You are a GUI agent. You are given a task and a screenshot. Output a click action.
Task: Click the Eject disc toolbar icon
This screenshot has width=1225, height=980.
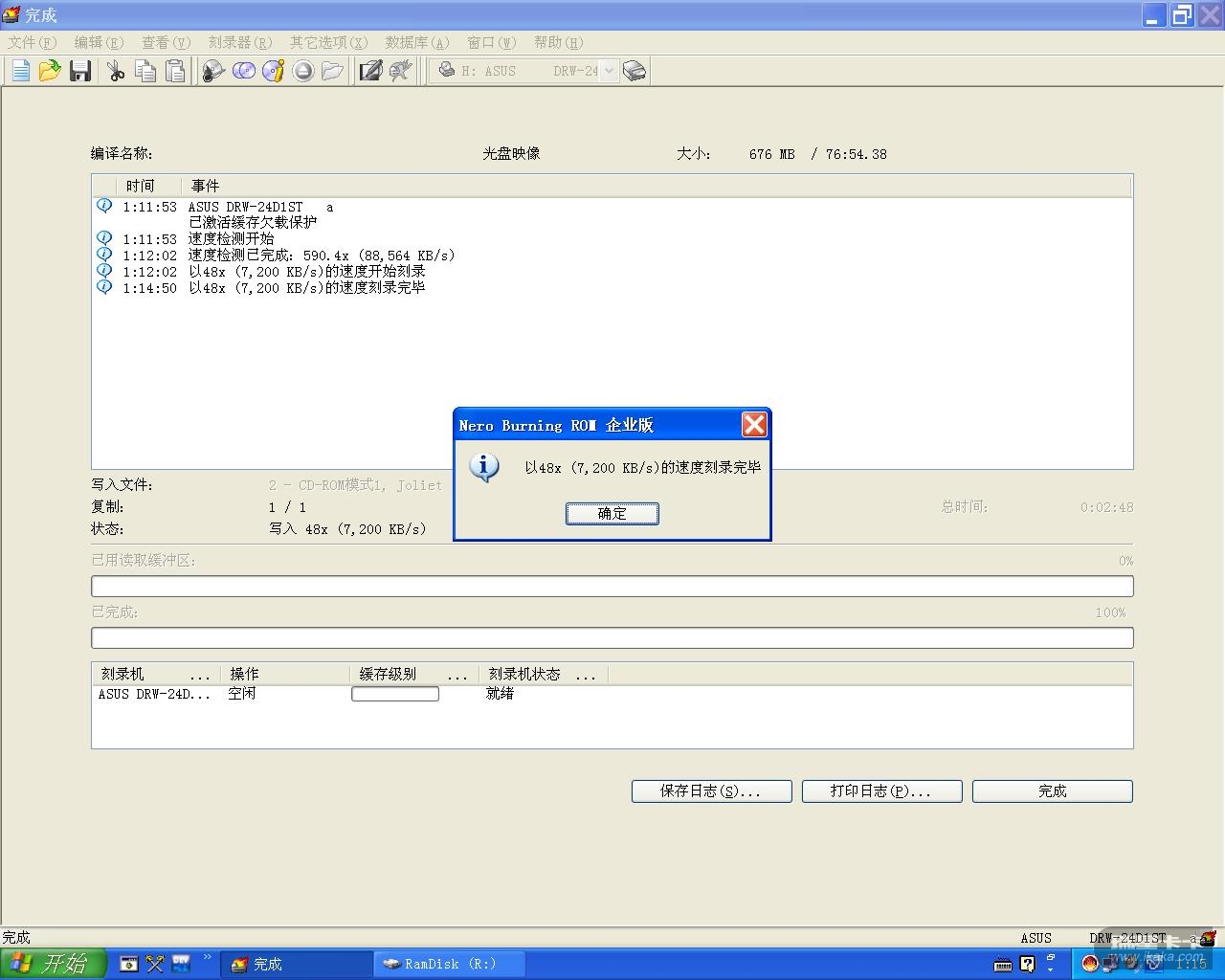pos(303,70)
